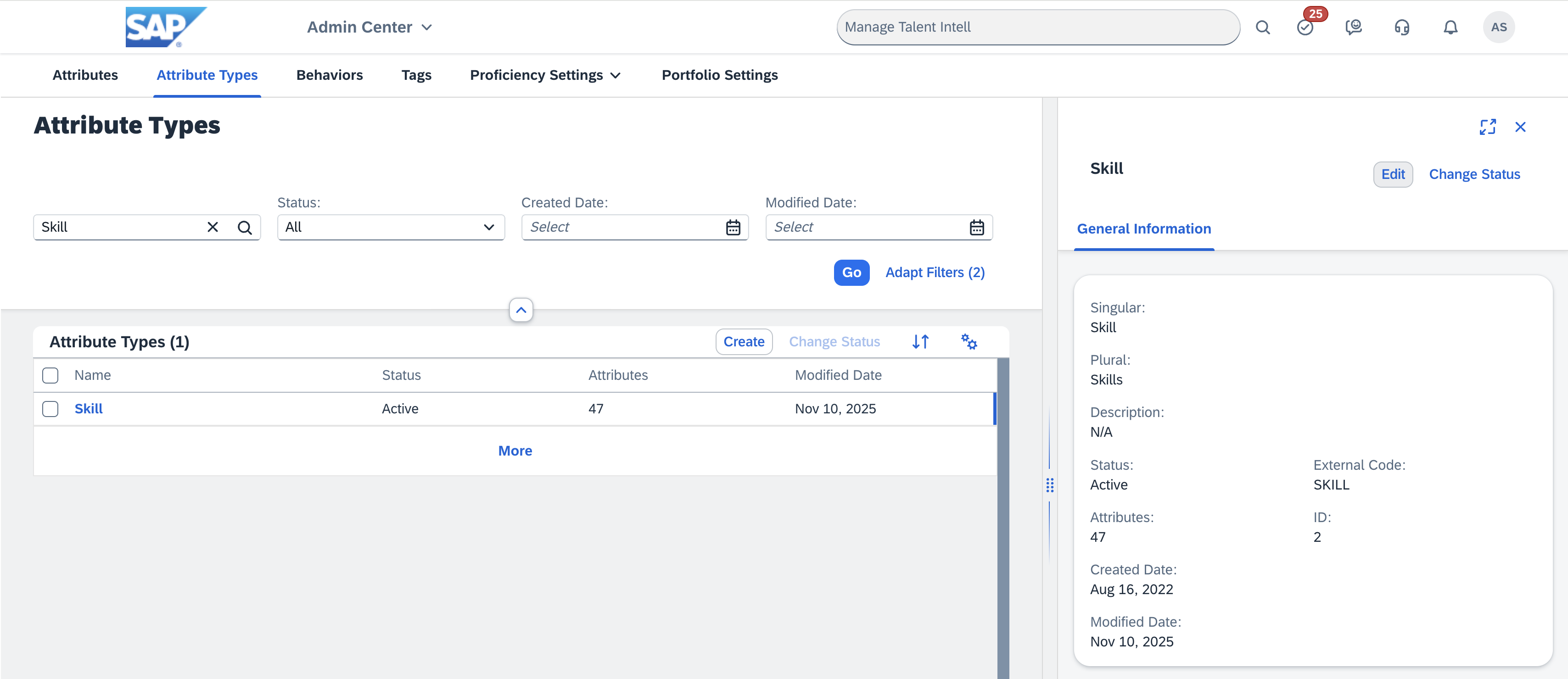Open the Modified Date calendar picker
The width and height of the screenshot is (1568, 679).
point(978,227)
